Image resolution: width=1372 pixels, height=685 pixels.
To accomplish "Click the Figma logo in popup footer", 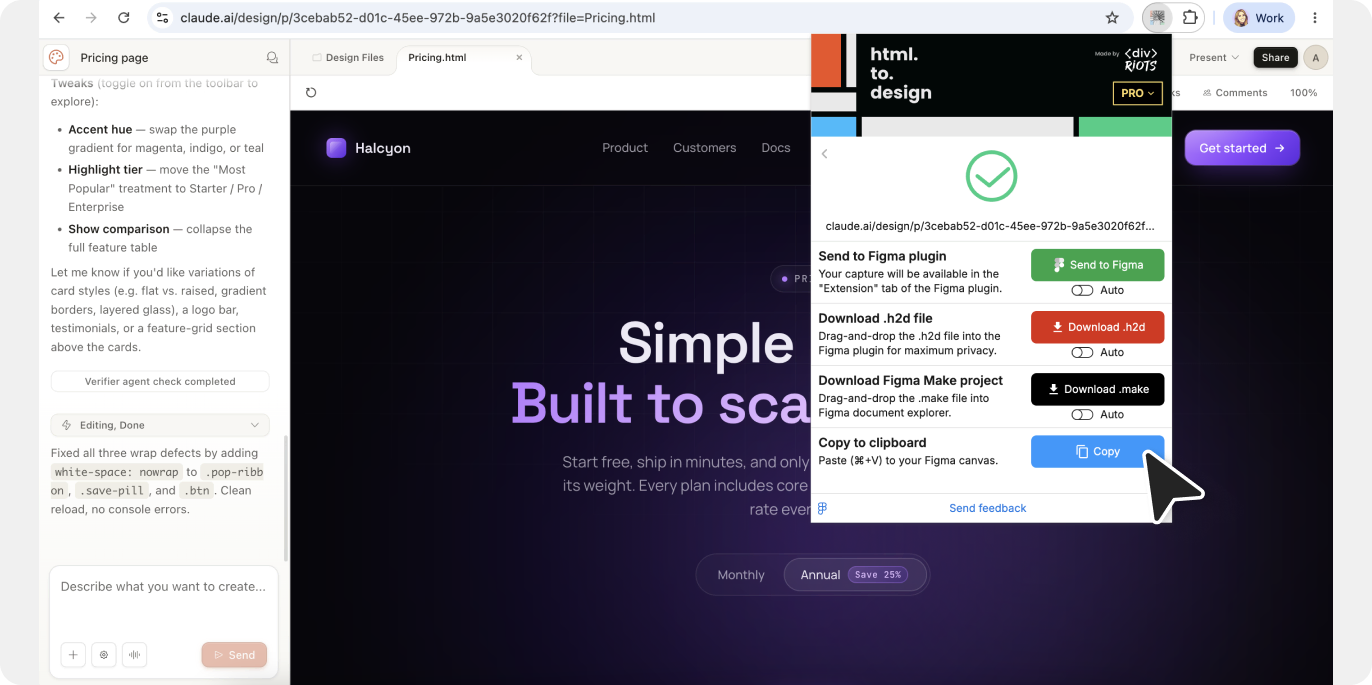I will click(x=823, y=508).
